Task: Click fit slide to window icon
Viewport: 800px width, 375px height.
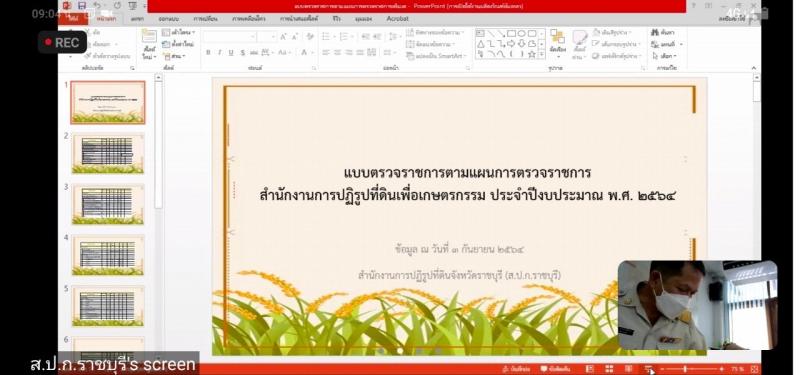Action: pos(754,369)
